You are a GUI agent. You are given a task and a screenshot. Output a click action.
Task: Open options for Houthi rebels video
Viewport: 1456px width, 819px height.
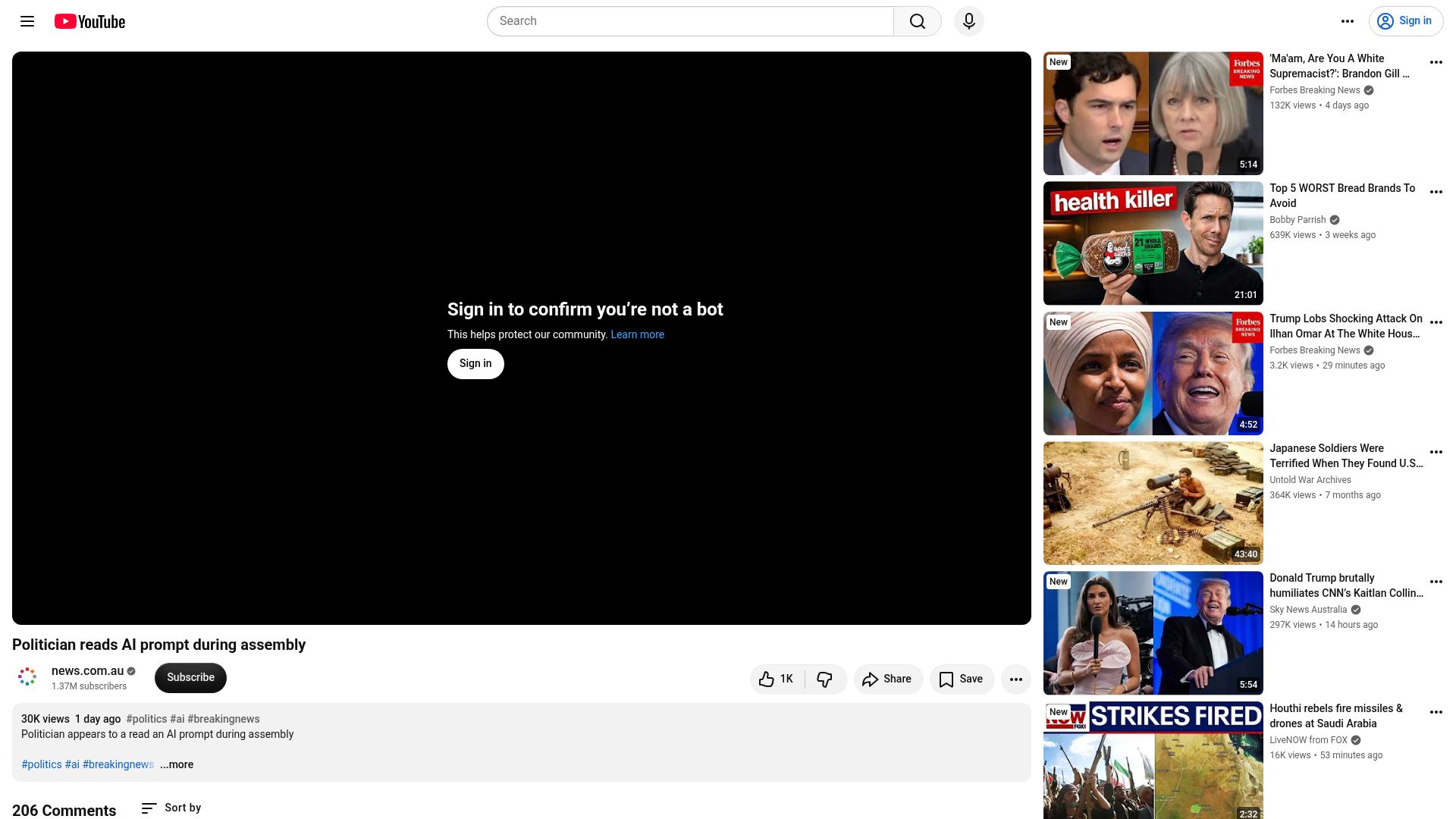[x=1436, y=712]
